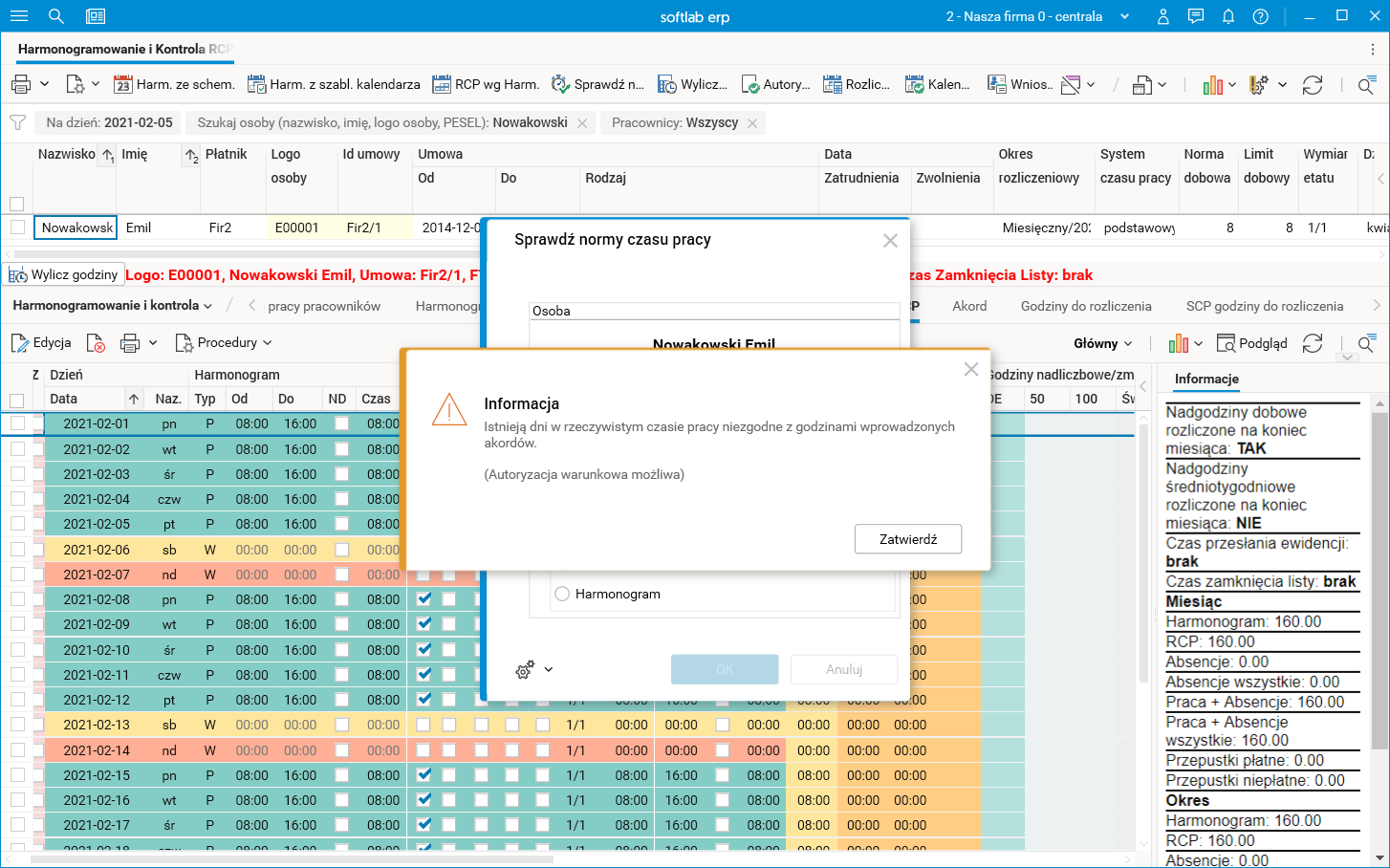Viewport: 1390px width, 868px height.
Task: Select the pracy pracowników tab
Action: click(324, 306)
